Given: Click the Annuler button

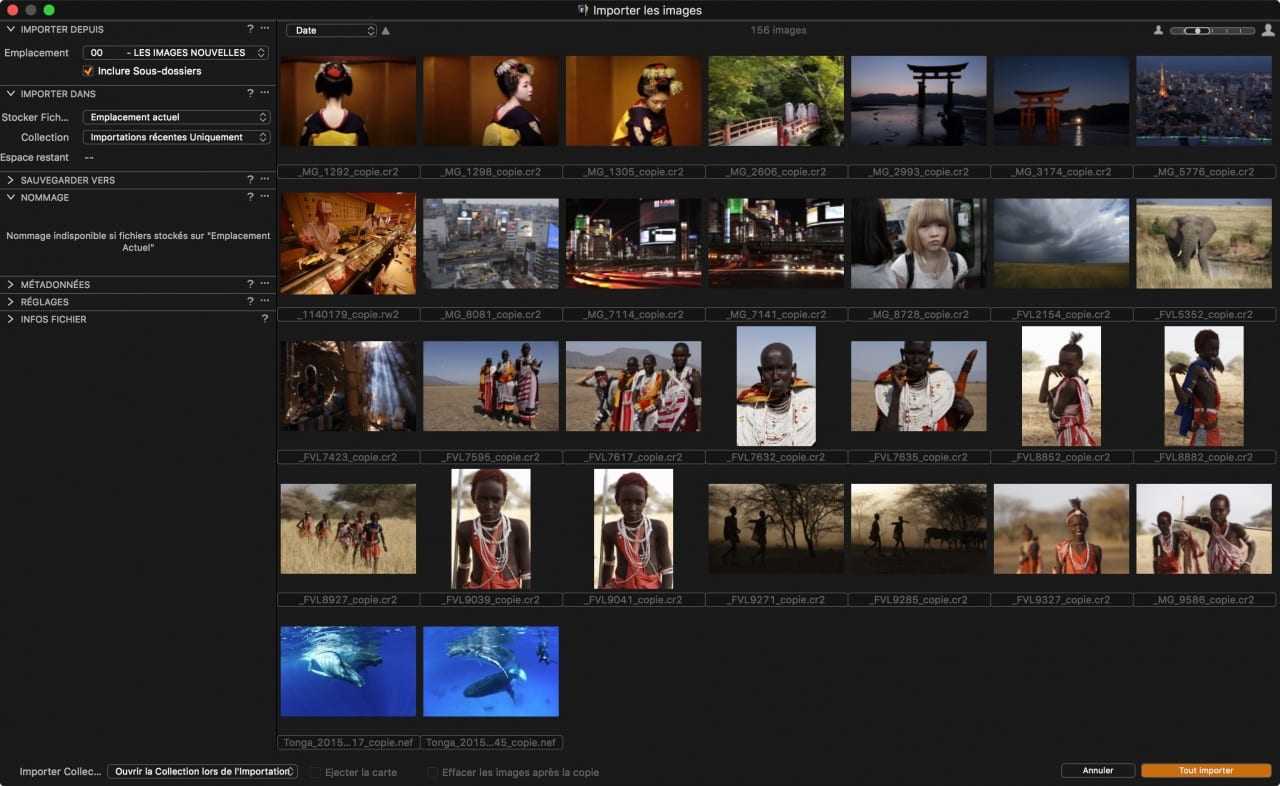Looking at the screenshot, I should (x=1098, y=771).
